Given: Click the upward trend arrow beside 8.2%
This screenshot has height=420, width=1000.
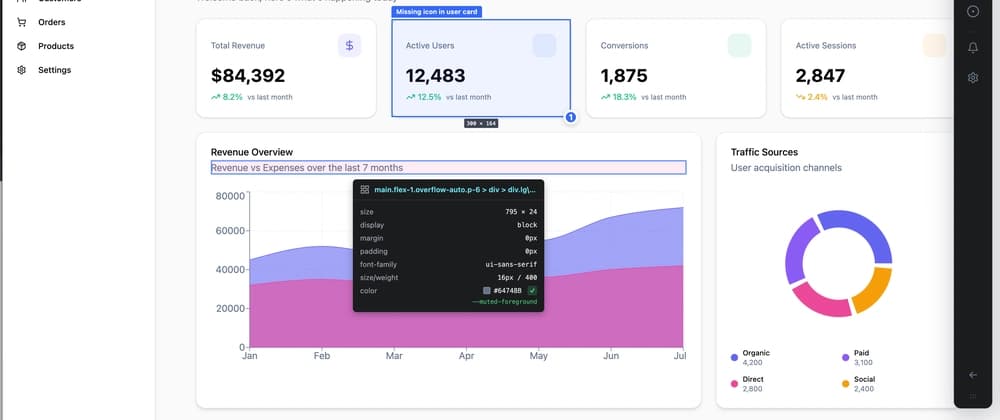Looking at the screenshot, I should point(216,97).
